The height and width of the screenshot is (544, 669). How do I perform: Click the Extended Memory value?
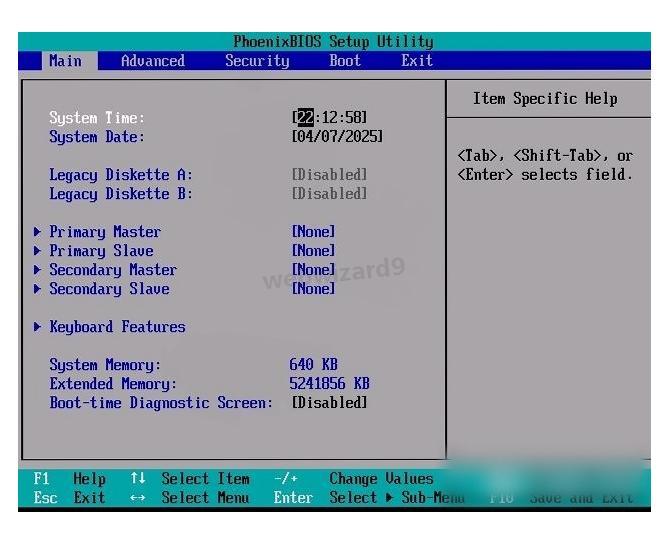click(329, 384)
